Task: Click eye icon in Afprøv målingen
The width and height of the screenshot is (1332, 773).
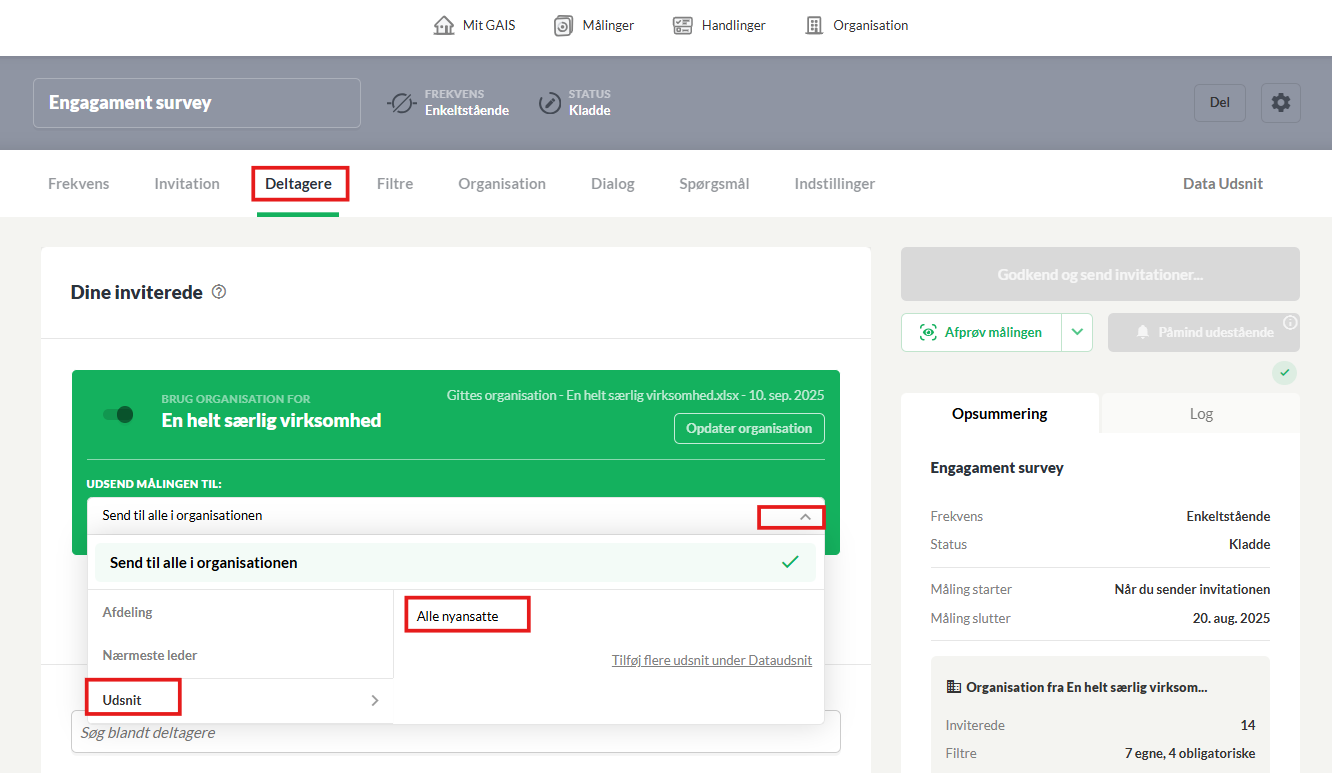Action: tap(928, 332)
